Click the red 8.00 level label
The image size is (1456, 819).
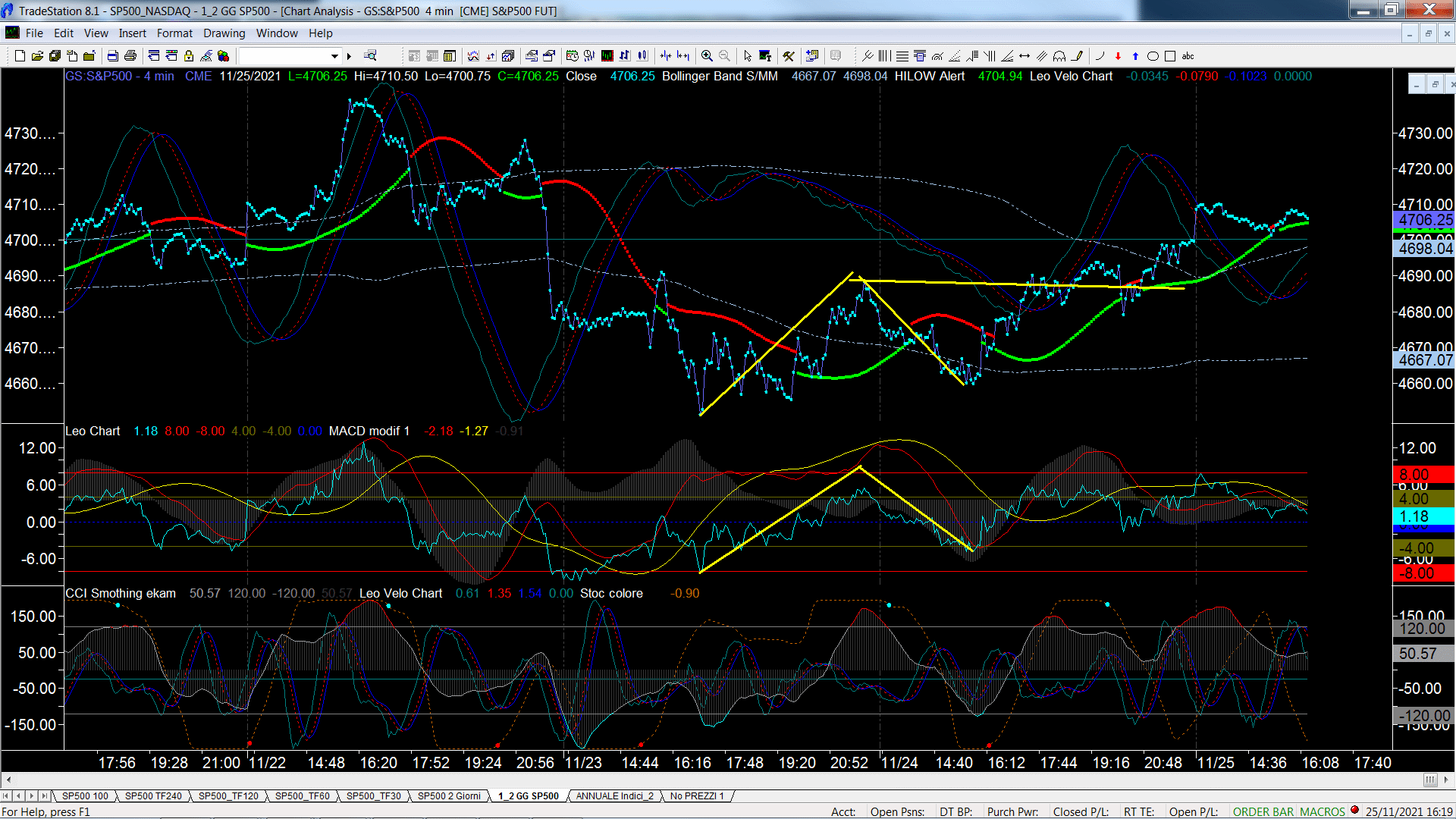click(1424, 475)
